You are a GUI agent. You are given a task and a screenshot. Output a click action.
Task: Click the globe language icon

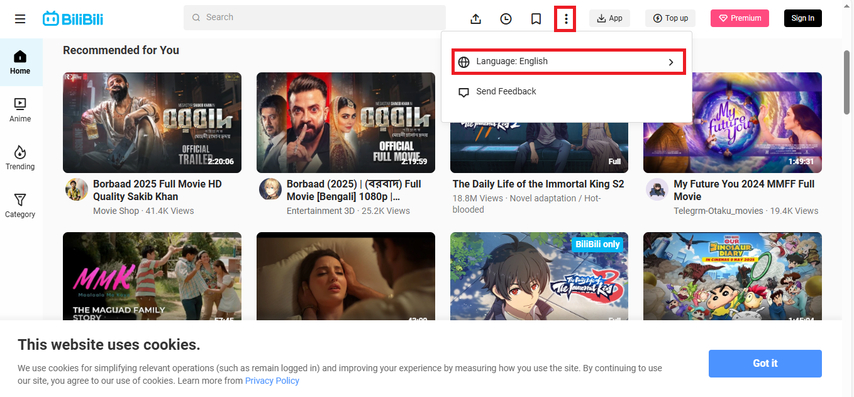[x=463, y=62]
